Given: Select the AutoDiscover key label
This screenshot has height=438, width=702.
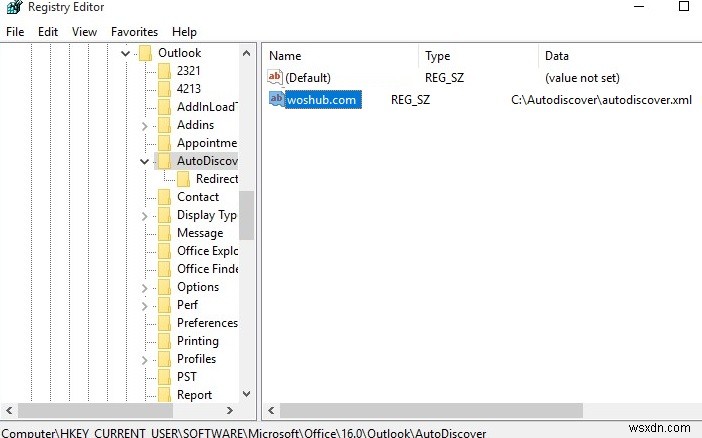Looking at the screenshot, I should [207, 161].
